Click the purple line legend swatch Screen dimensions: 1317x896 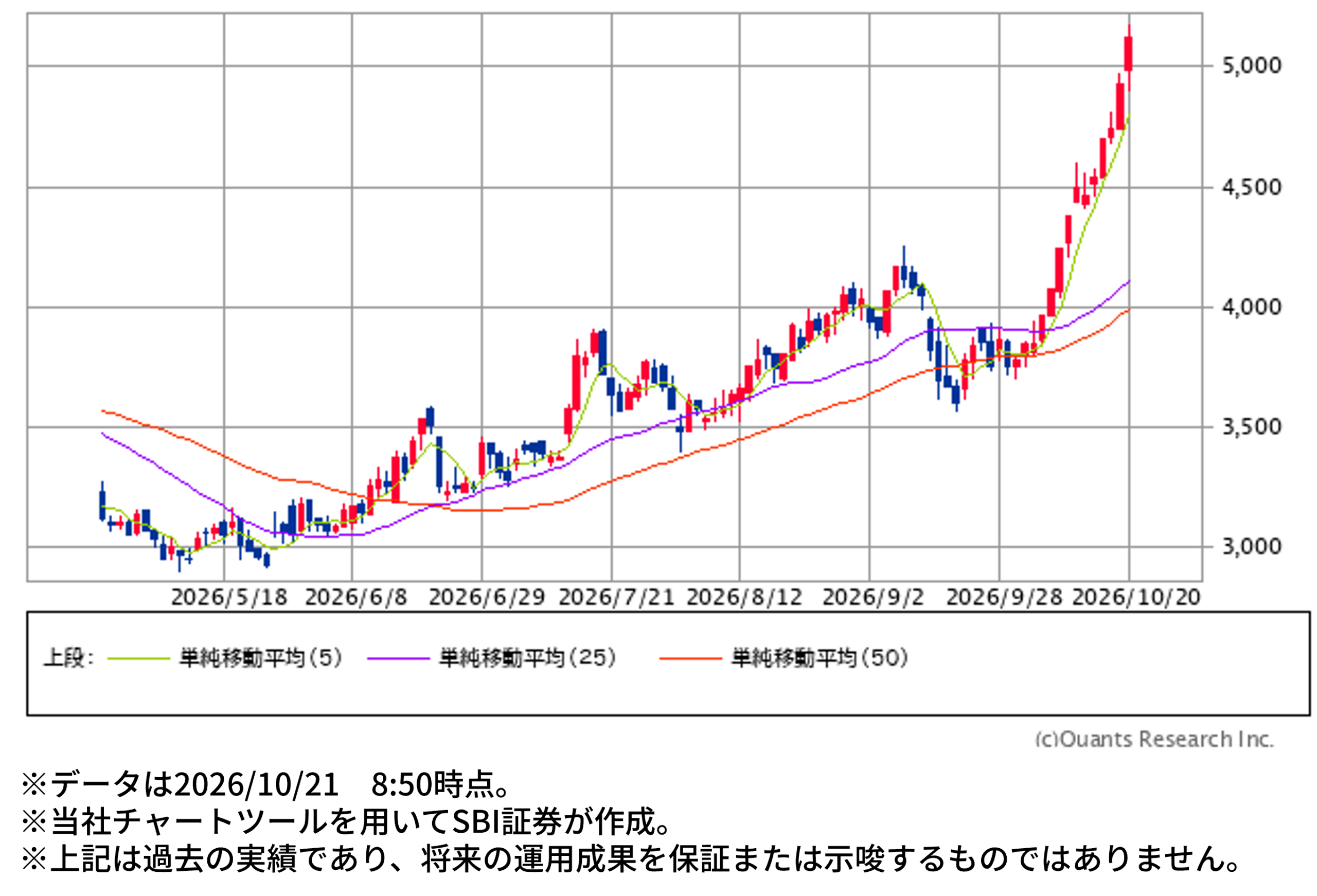tap(398, 658)
